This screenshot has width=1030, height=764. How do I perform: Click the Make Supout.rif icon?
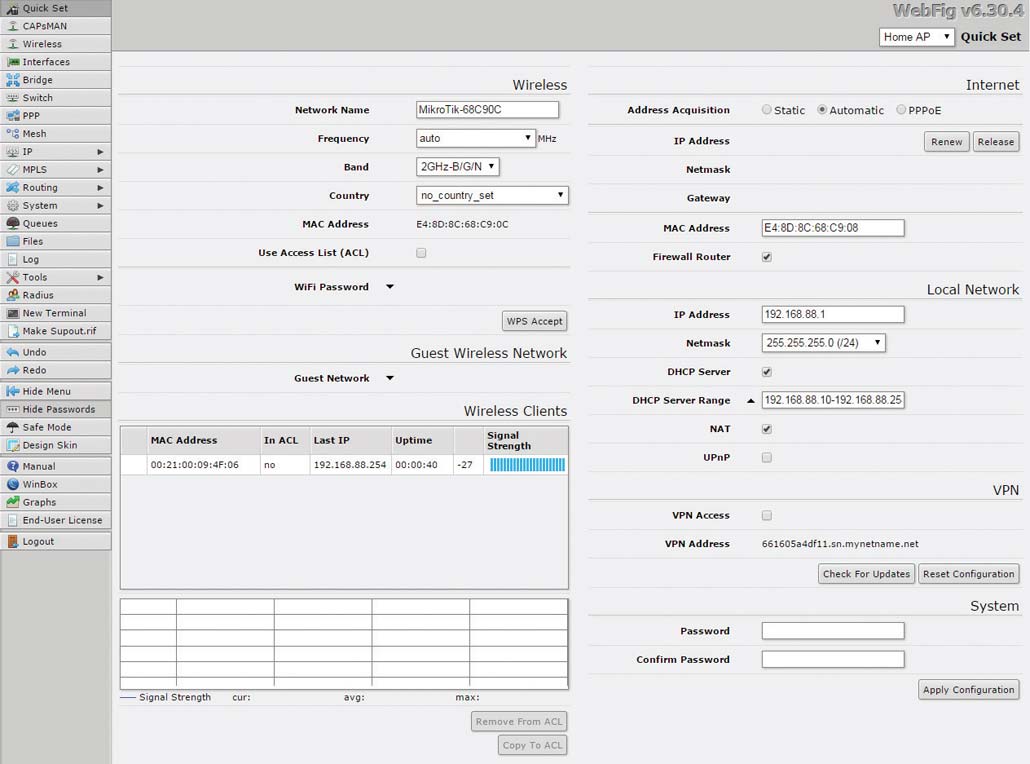12,331
